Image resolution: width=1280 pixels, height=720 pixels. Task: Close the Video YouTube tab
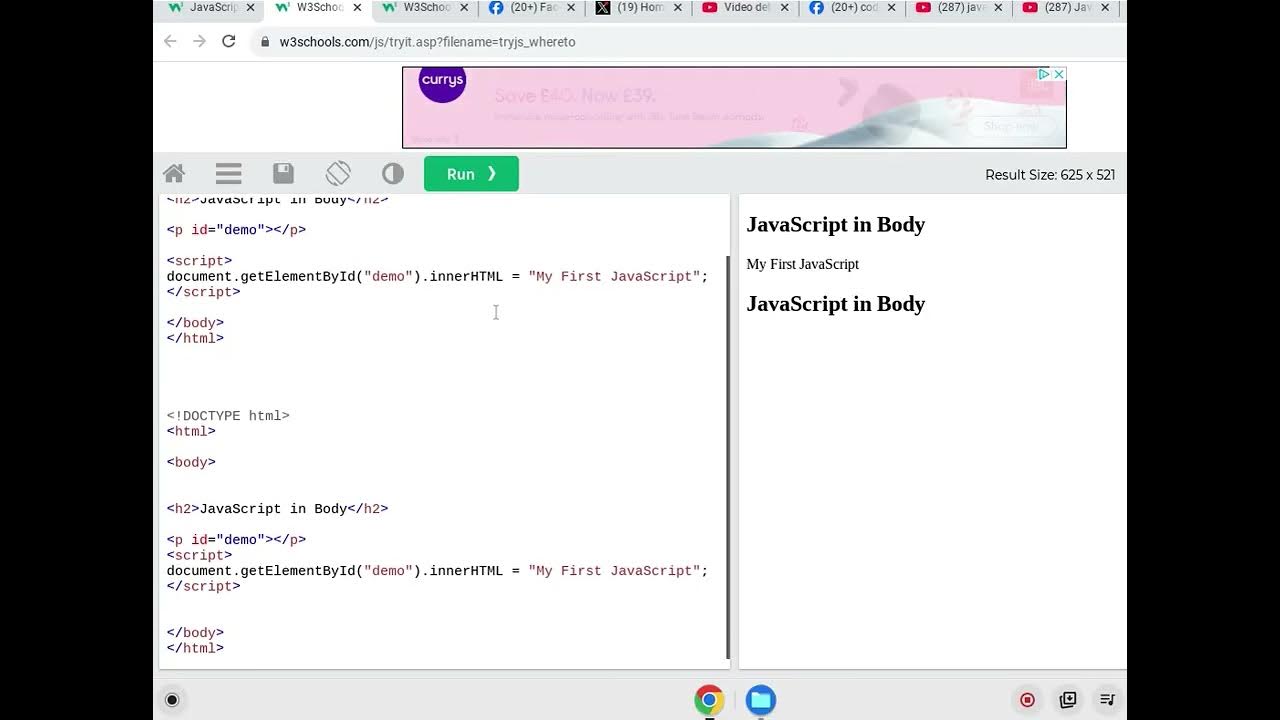coord(784,8)
